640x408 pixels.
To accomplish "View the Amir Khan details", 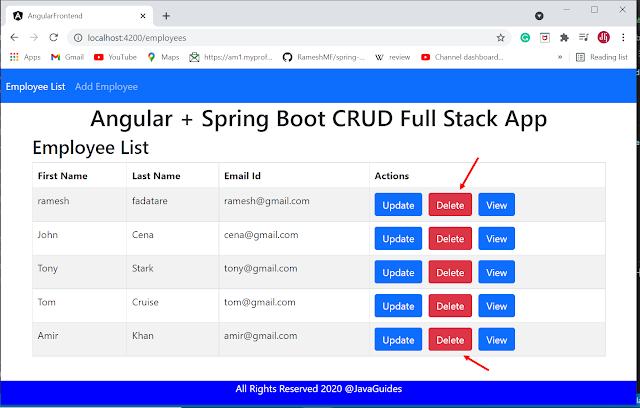I will 496,339.
